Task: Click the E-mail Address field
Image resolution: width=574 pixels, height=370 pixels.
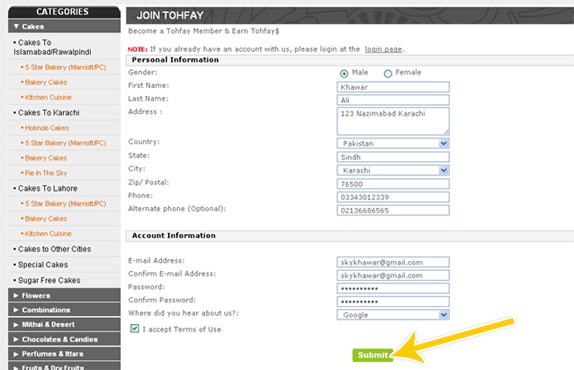Action: tap(393, 262)
